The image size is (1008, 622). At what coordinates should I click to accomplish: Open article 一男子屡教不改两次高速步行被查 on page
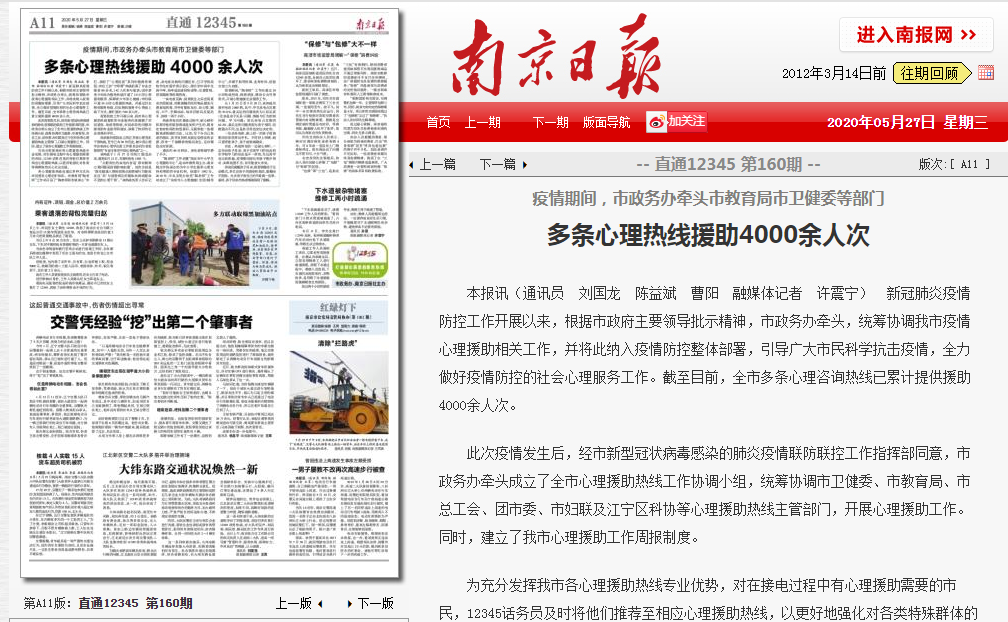click(x=339, y=470)
